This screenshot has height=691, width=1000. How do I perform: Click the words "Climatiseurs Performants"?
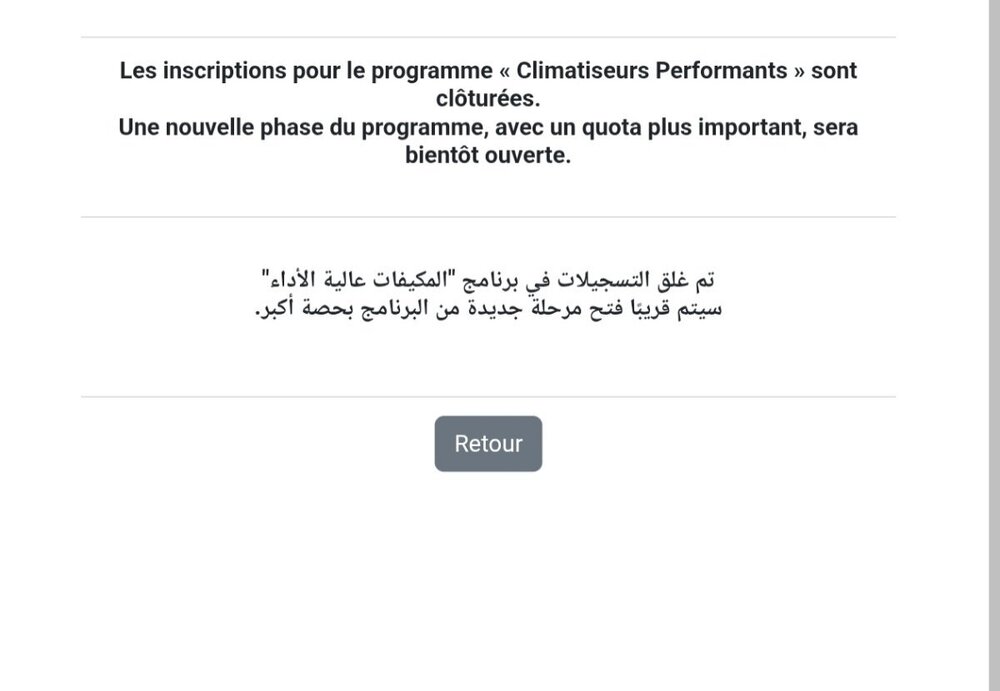(651, 70)
